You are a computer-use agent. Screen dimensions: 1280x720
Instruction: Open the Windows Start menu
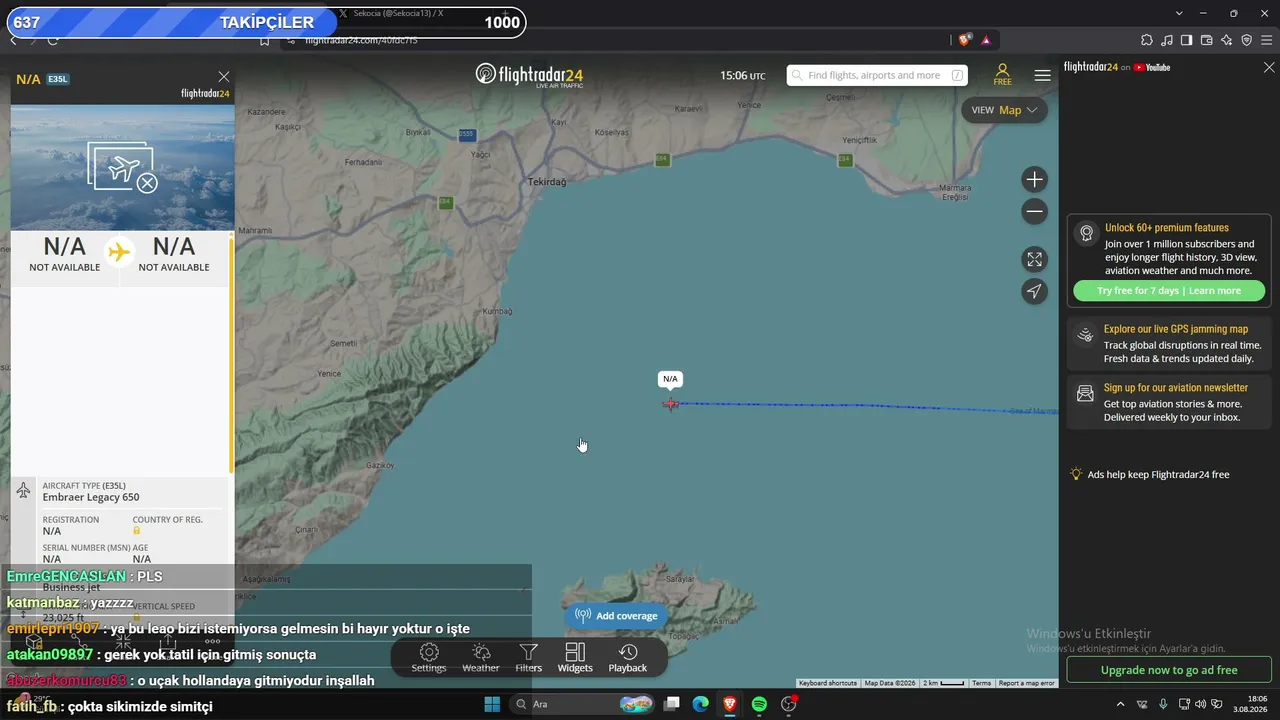pos(492,704)
